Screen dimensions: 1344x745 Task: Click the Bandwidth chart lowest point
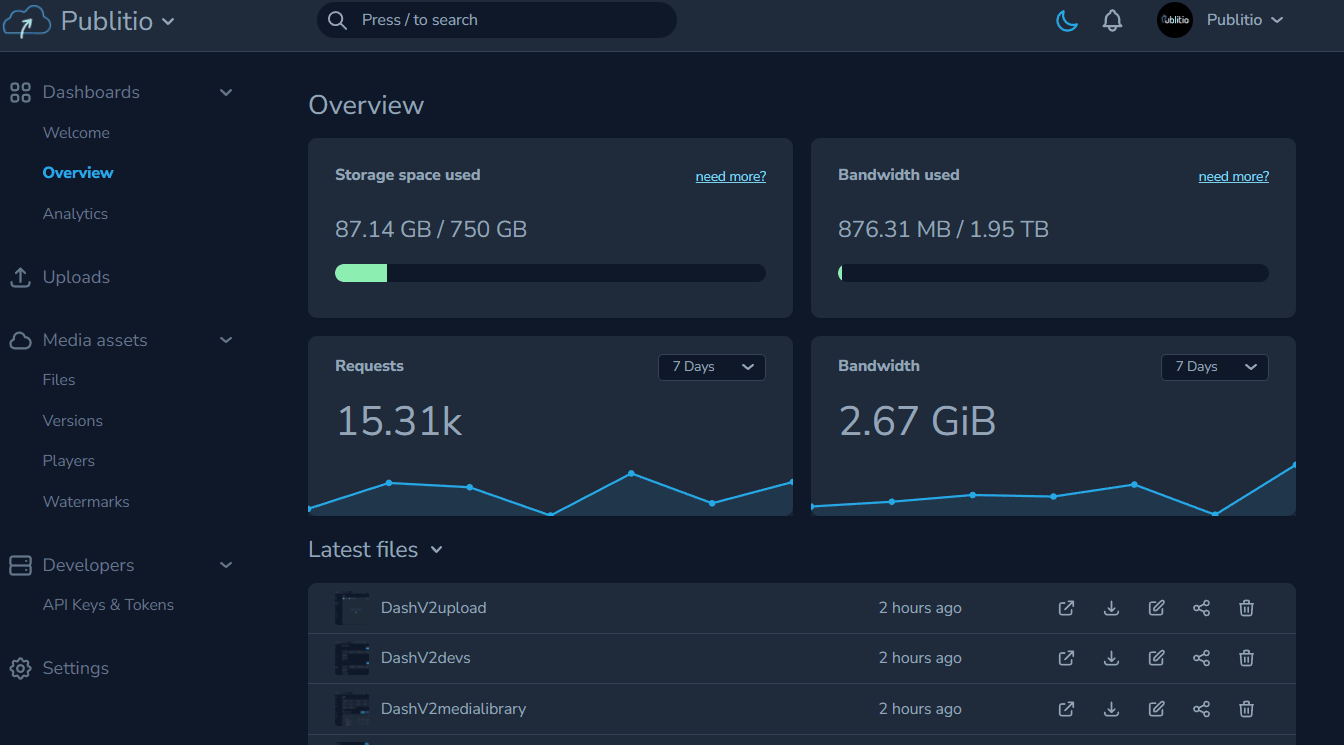(x=1215, y=514)
